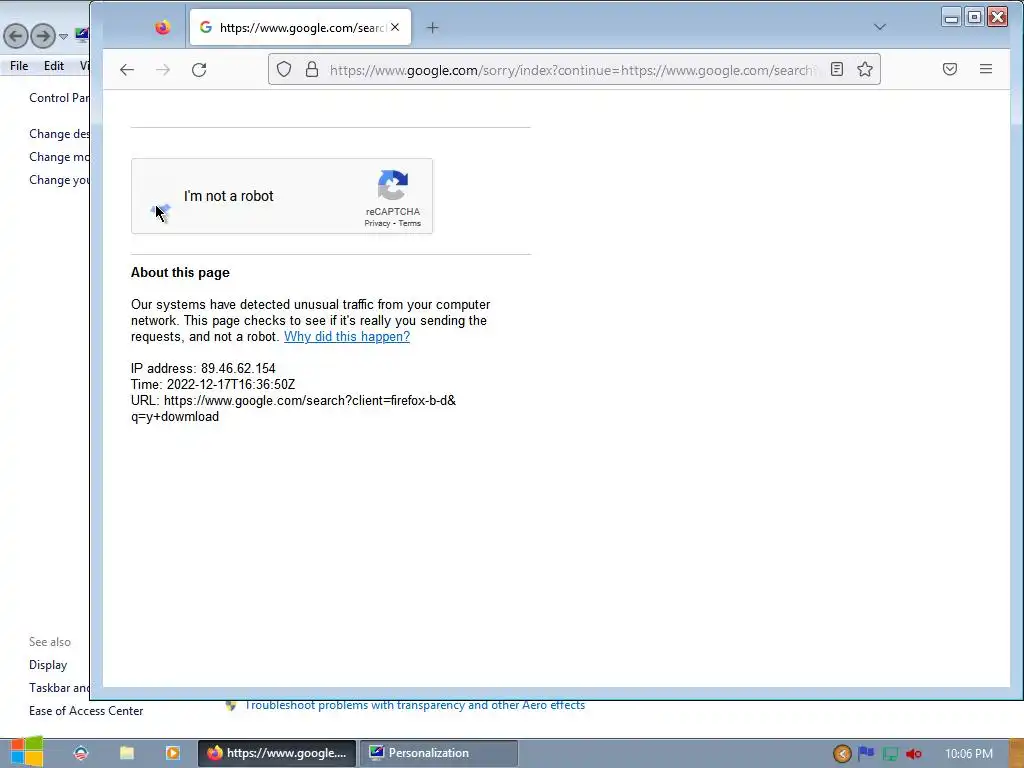Open the Windows Start button

pyautogui.click(x=26, y=752)
